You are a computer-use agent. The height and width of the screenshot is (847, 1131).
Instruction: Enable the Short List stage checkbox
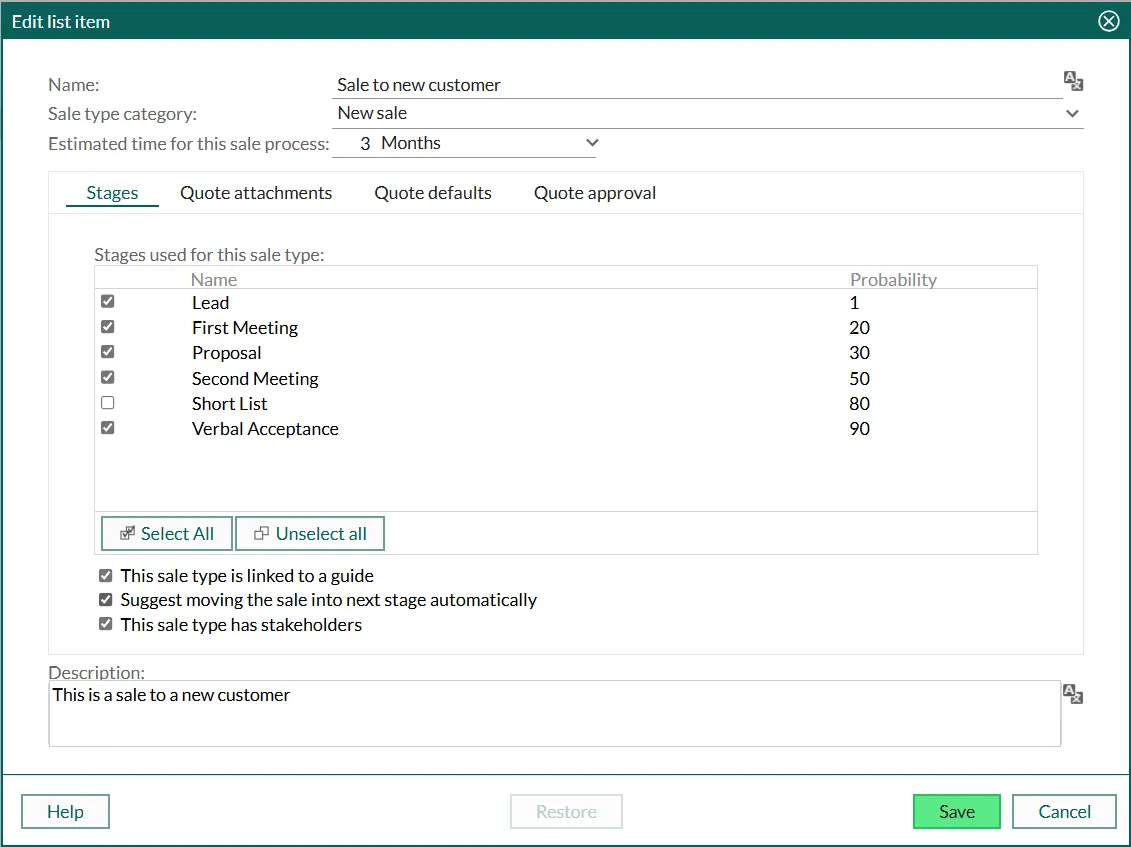pyautogui.click(x=108, y=403)
